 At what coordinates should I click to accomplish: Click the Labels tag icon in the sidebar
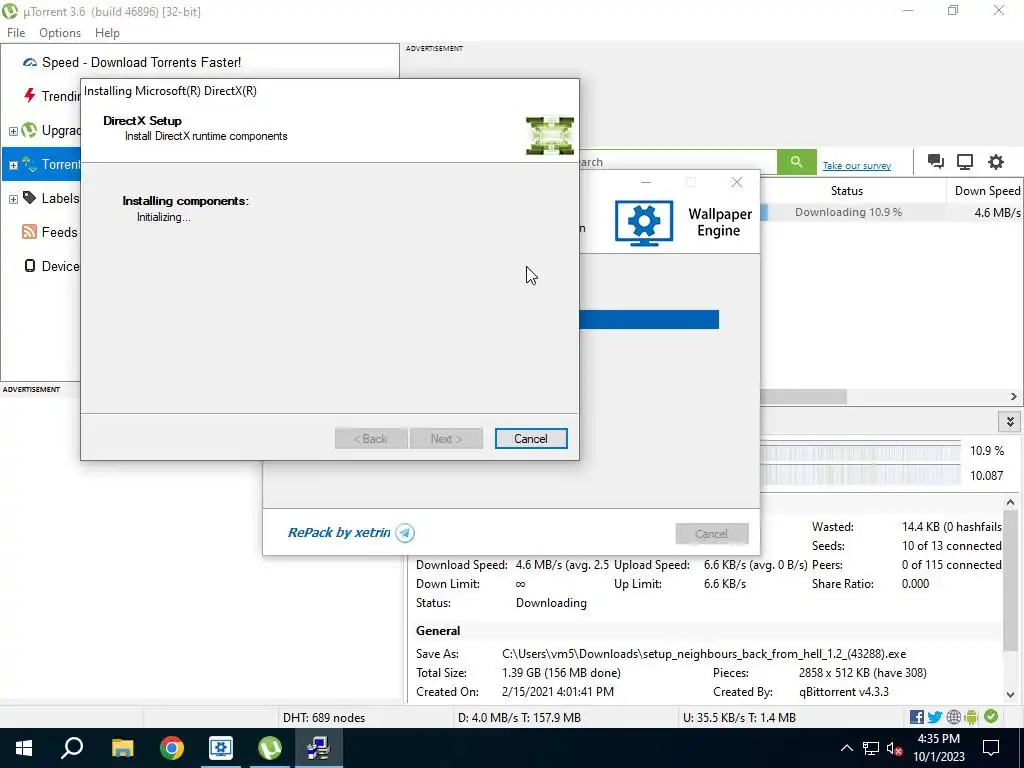[x=29, y=198]
